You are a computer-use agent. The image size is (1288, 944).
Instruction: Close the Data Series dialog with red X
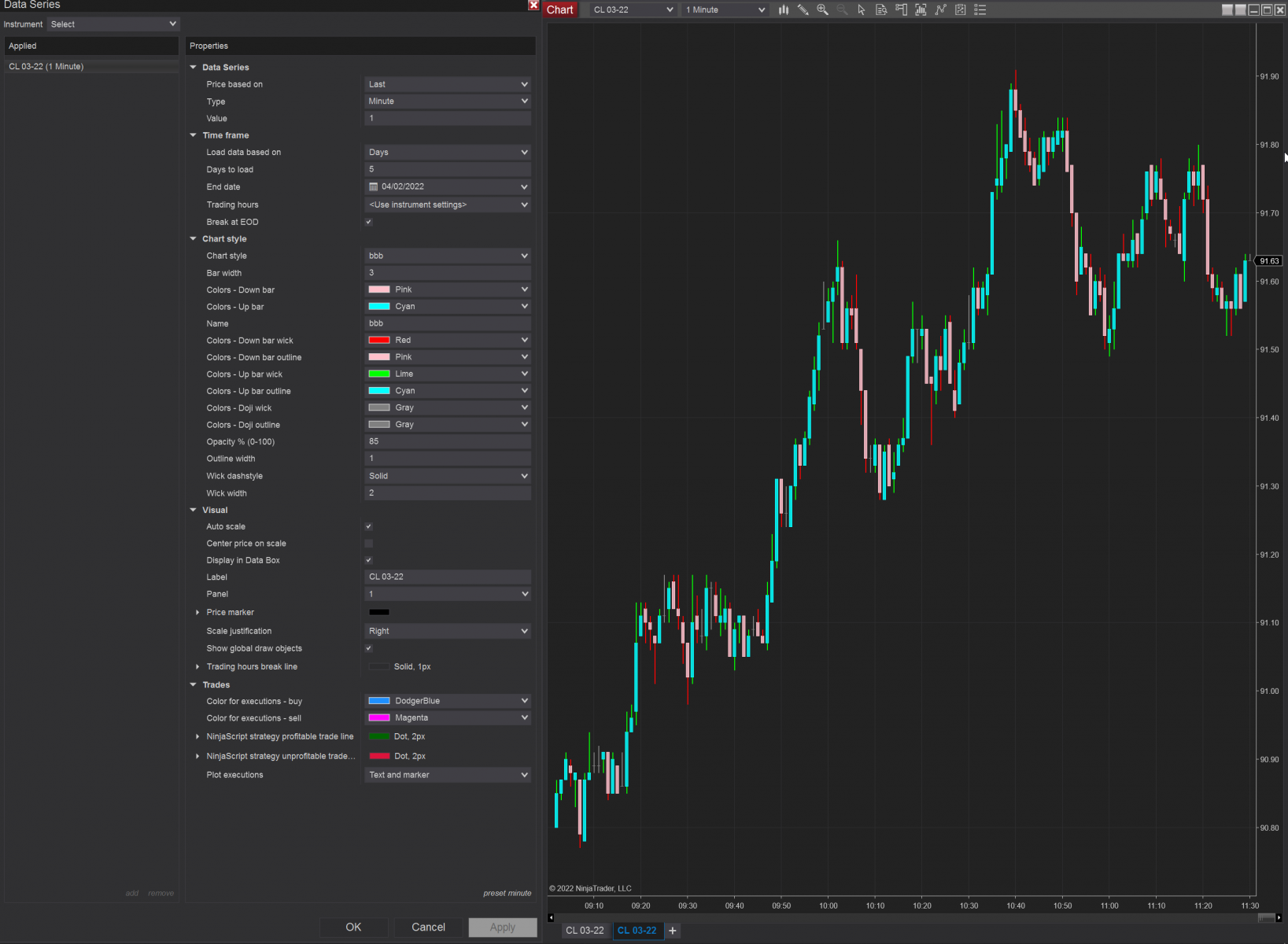pos(533,6)
